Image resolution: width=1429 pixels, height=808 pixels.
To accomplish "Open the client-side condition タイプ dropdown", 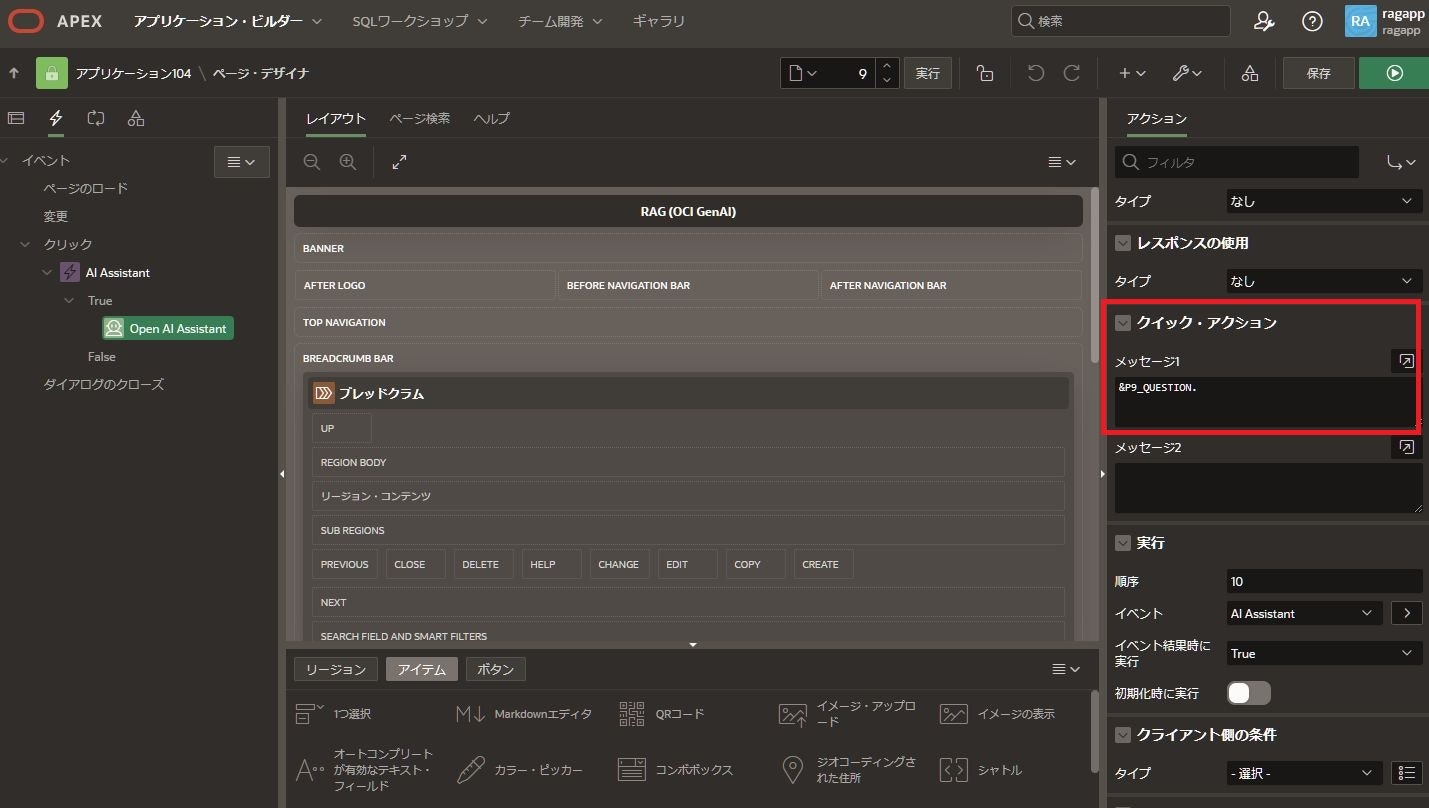I will point(1304,773).
